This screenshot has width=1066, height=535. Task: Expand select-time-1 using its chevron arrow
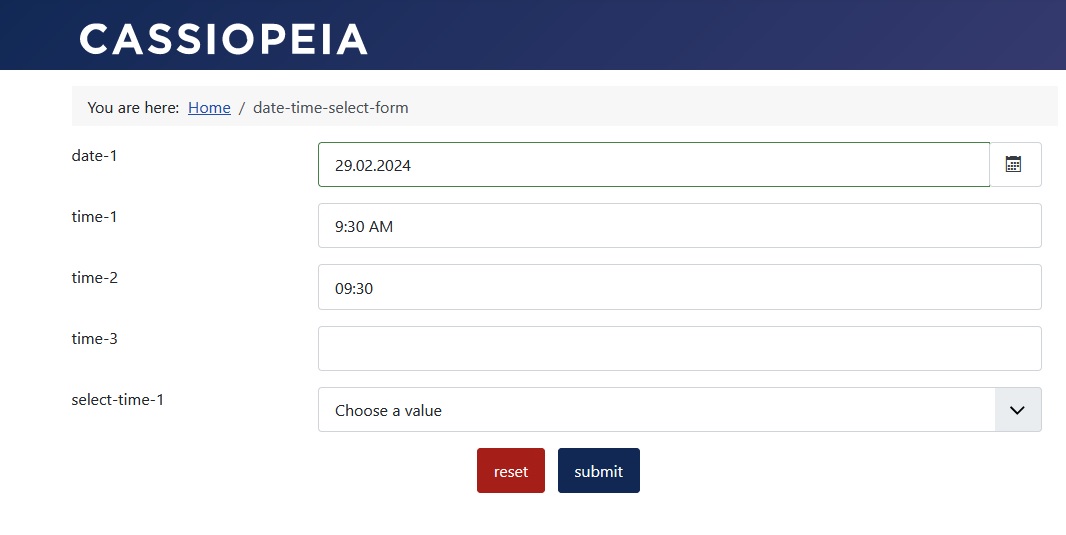pos(1018,410)
